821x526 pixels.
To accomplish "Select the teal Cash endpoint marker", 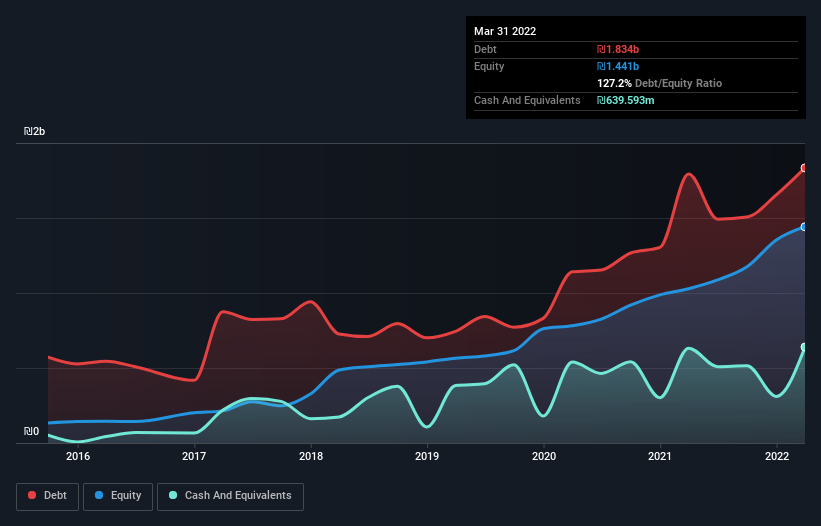I will [804, 347].
